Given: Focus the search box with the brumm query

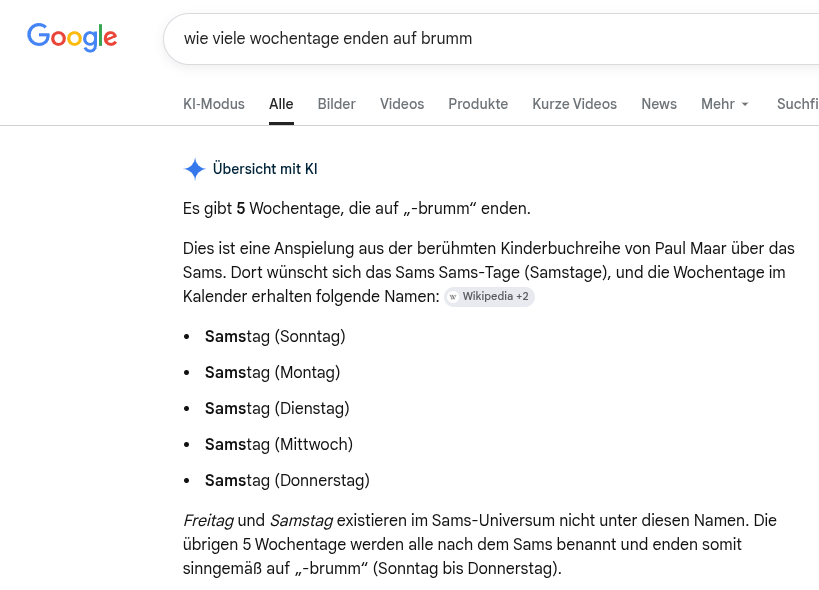Looking at the screenshot, I should pyautogui.click(x=491, y=39).
